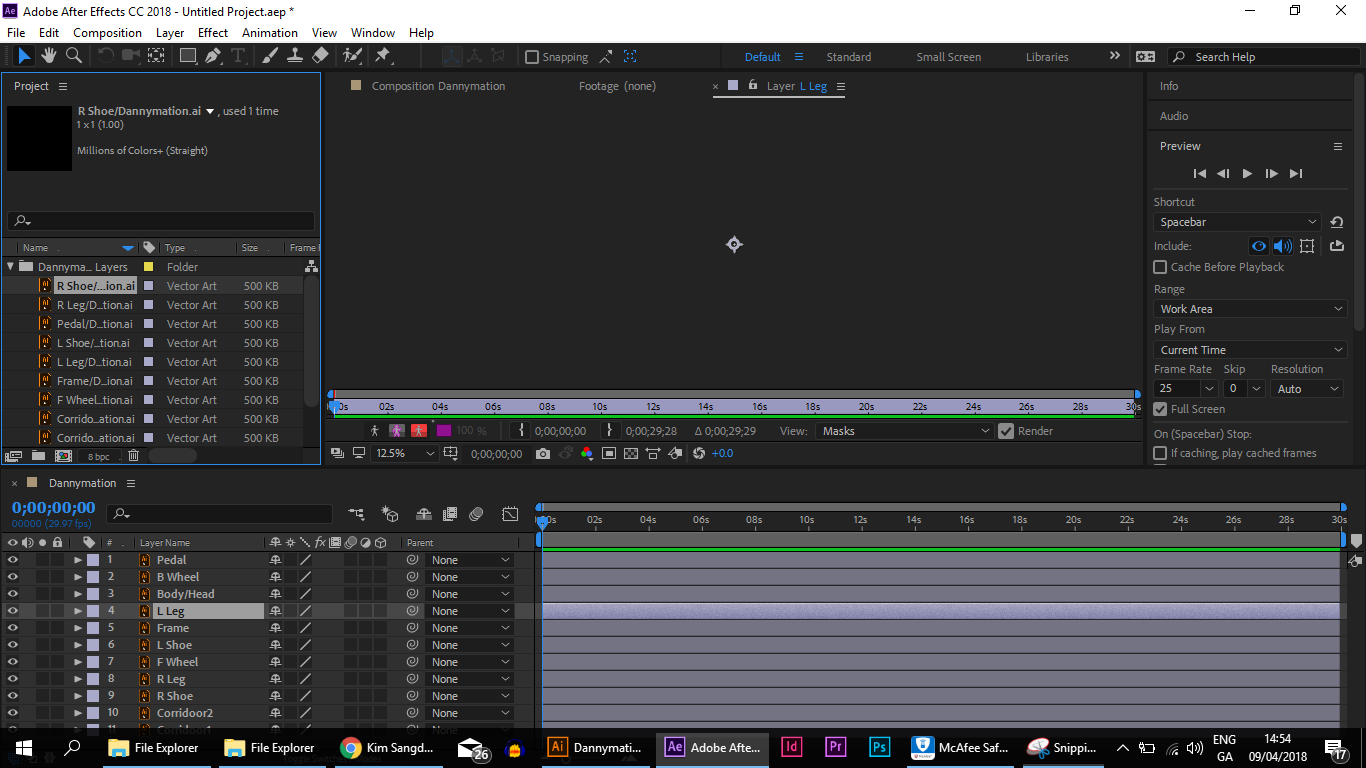Expand the Pedal layer properties

coord(78,560)
